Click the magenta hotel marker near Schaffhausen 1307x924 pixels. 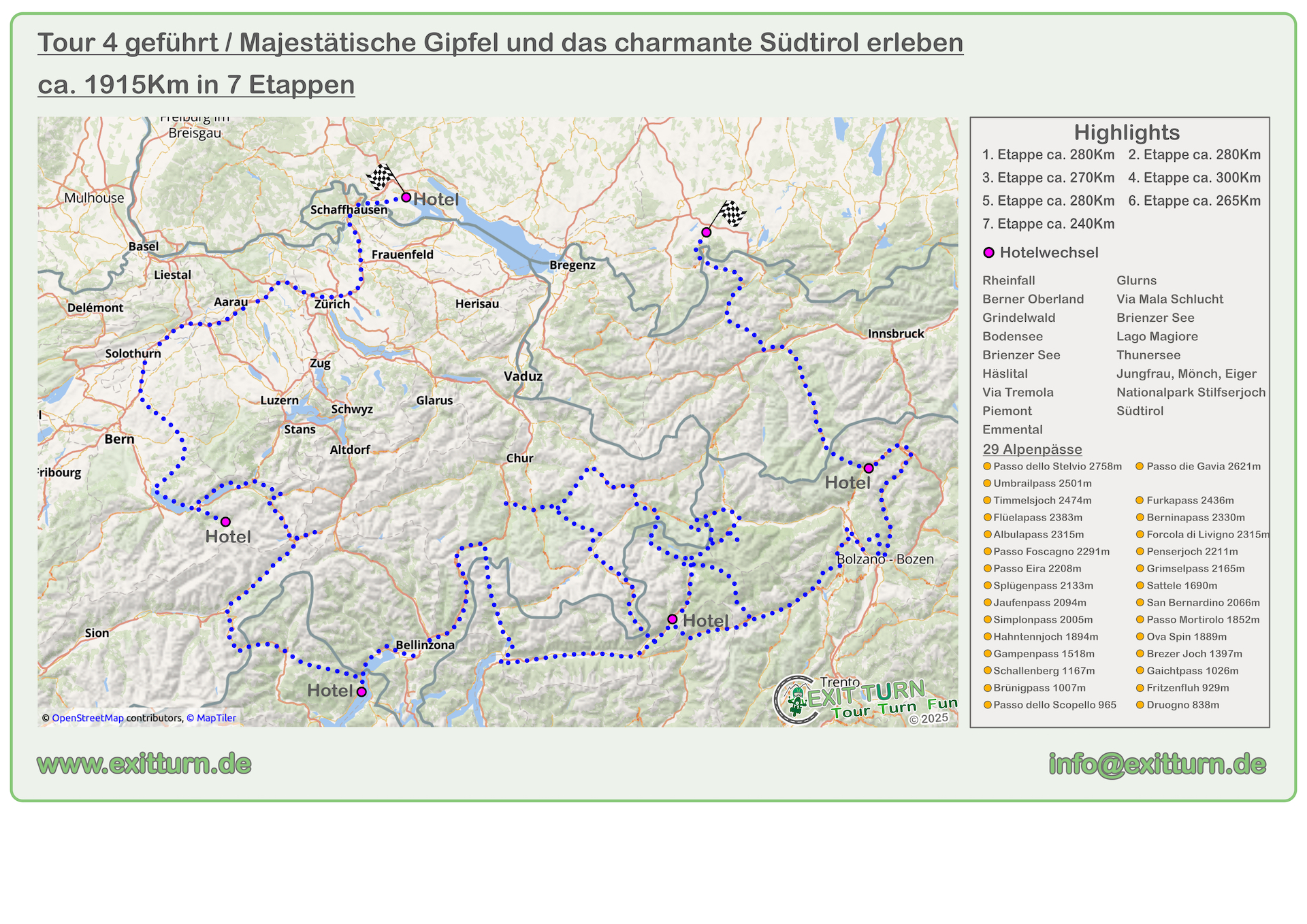(406, 197)
